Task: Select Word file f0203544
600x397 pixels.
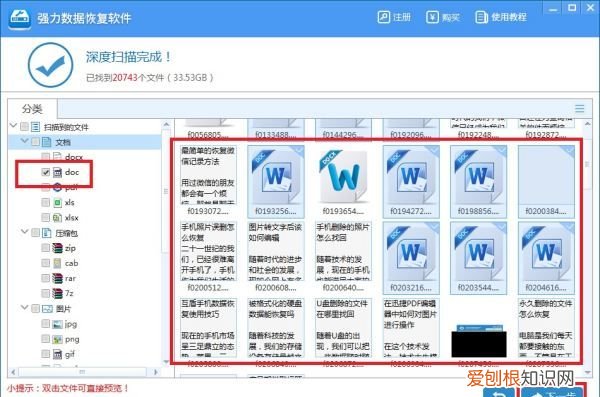Action: pos(478,258)
